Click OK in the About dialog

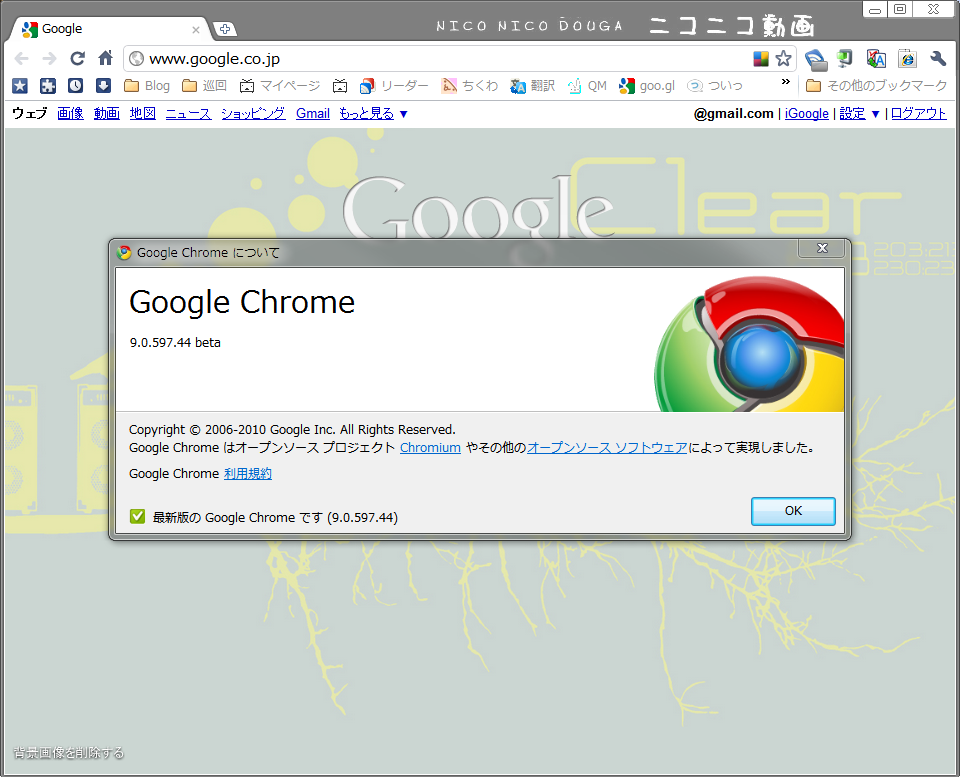pos(793,511)
